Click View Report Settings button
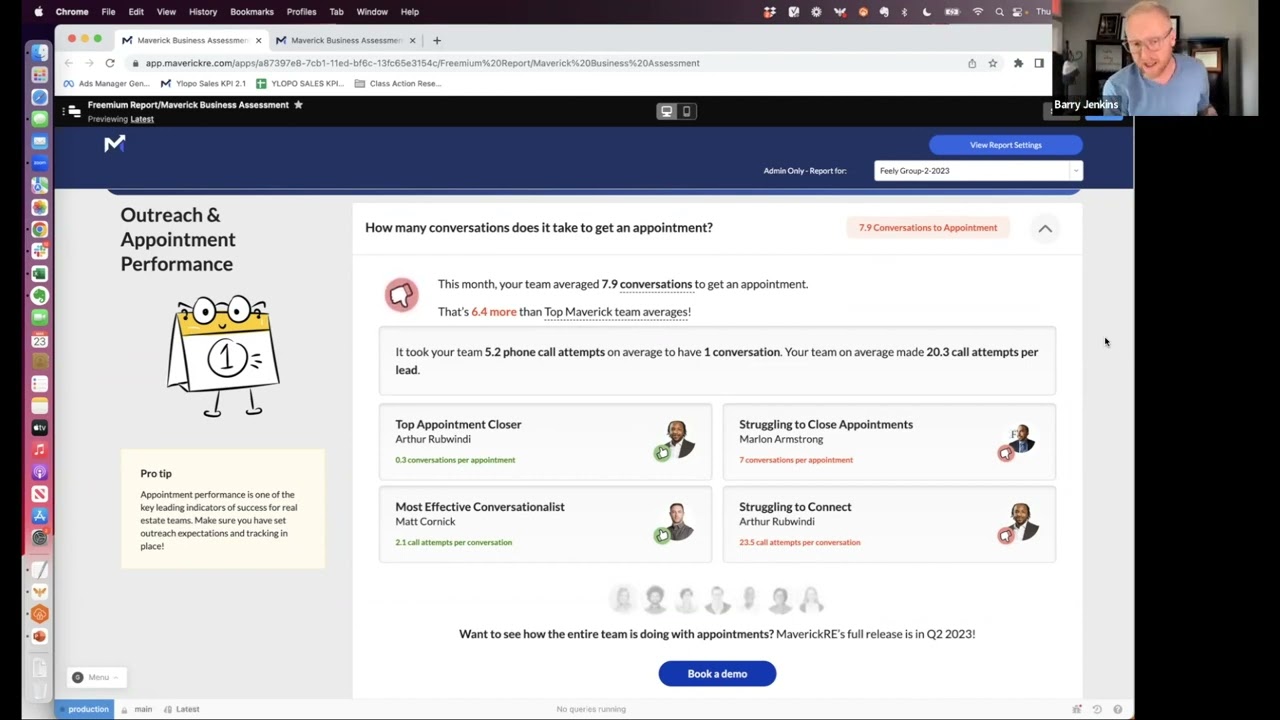This screenshot has width=1280, height=720. click(x=1005, y=145)
